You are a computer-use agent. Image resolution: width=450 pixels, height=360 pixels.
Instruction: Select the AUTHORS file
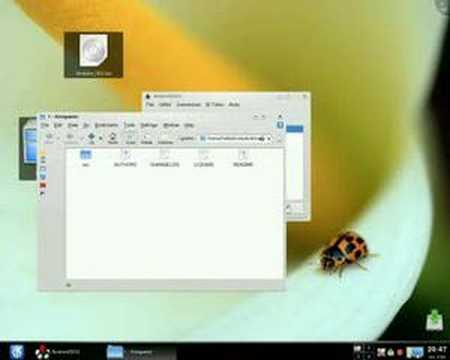(x=125, y=158)
